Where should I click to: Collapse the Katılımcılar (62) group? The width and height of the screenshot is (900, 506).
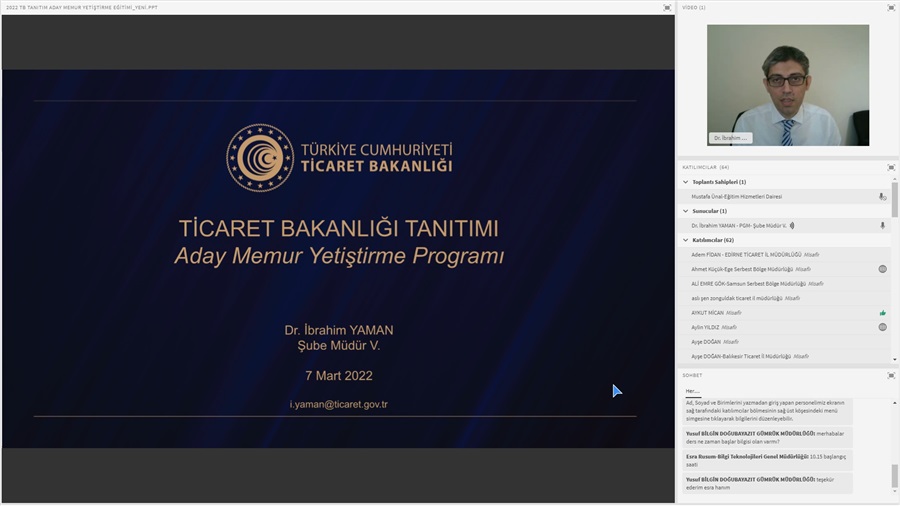pos(686,240)
